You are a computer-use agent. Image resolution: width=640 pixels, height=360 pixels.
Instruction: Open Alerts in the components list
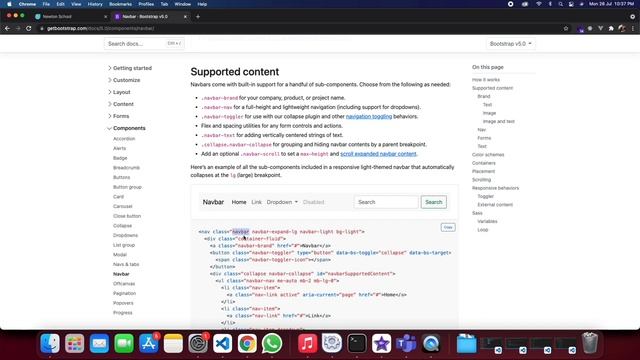point(120,148)
